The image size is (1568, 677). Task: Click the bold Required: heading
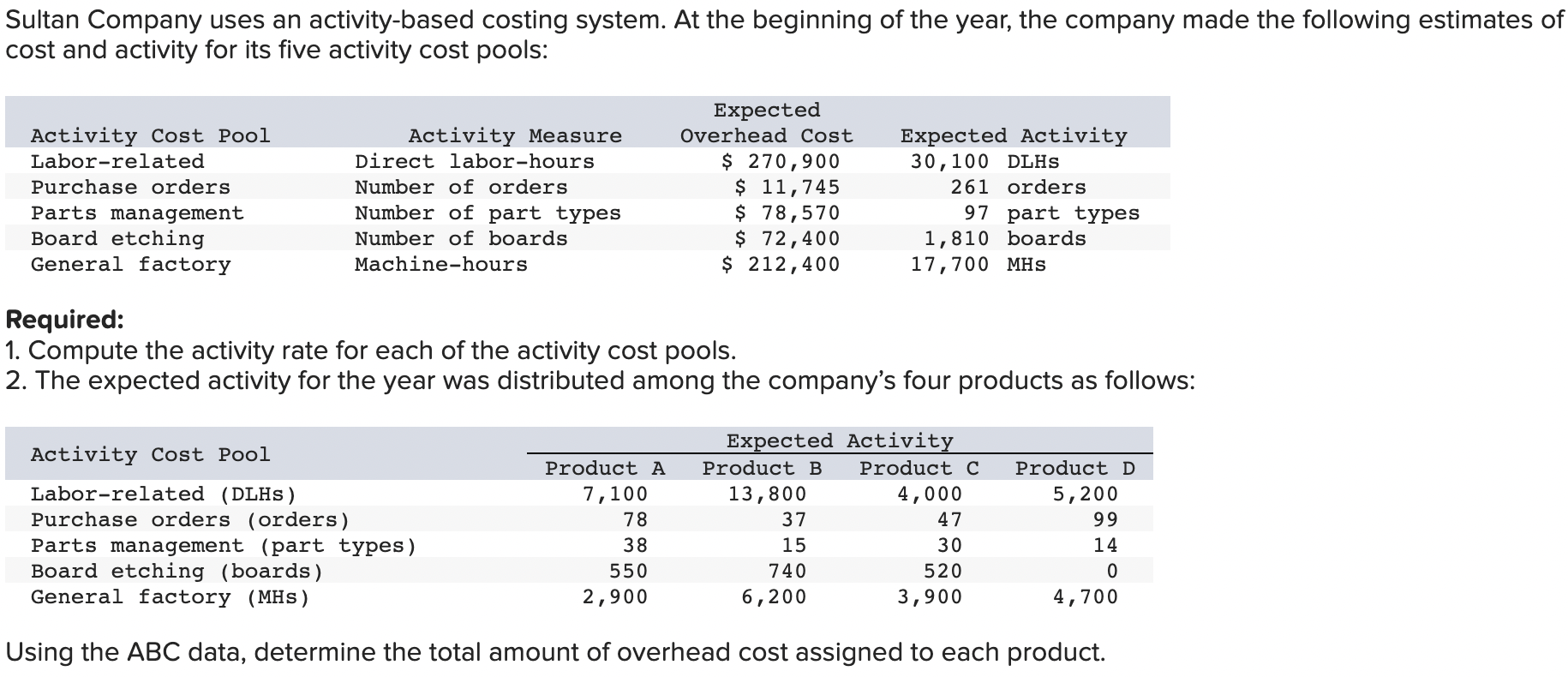64,320
